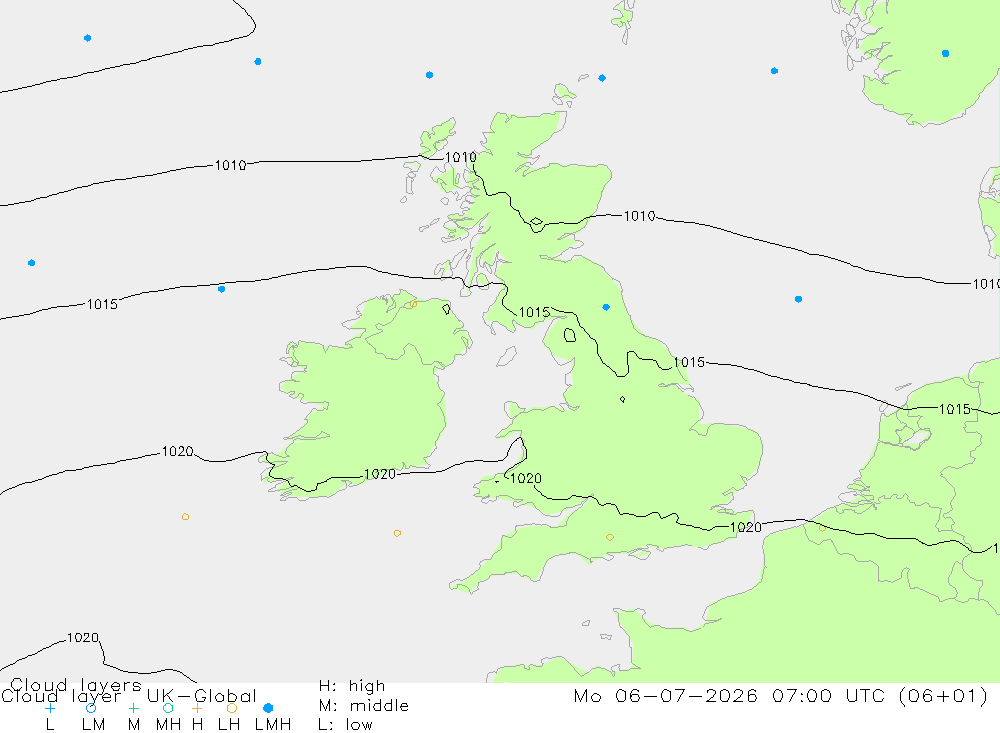
Task: Select the orange LH marker over Northern Ireland
Action: click(x=413, y=304)
